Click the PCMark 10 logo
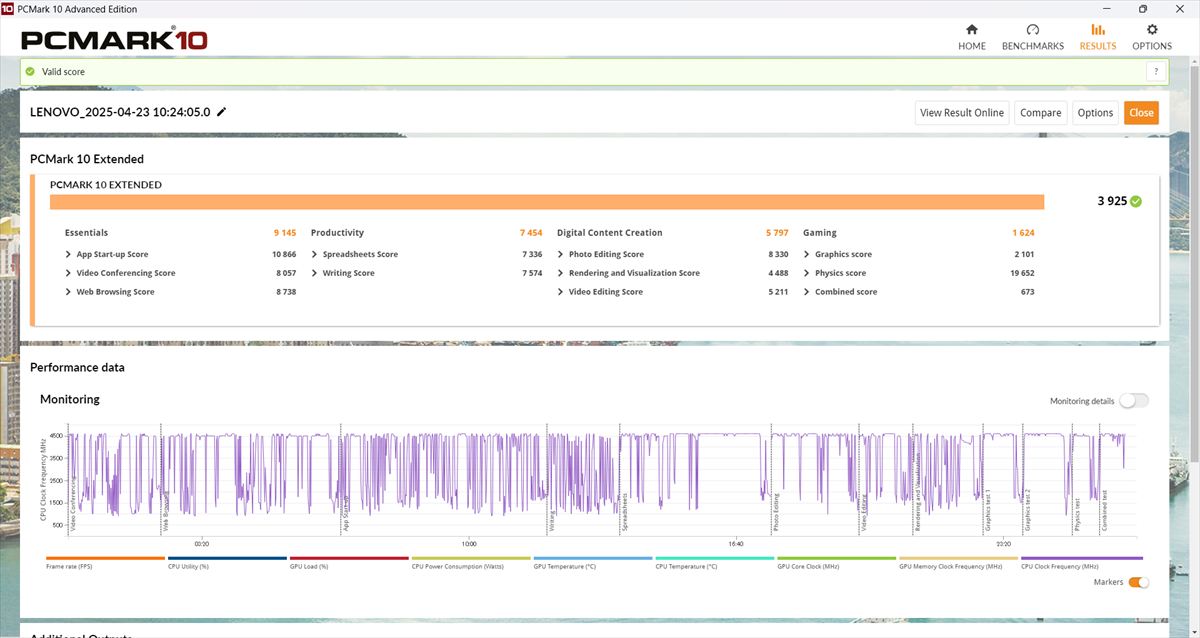 point(114,40)
